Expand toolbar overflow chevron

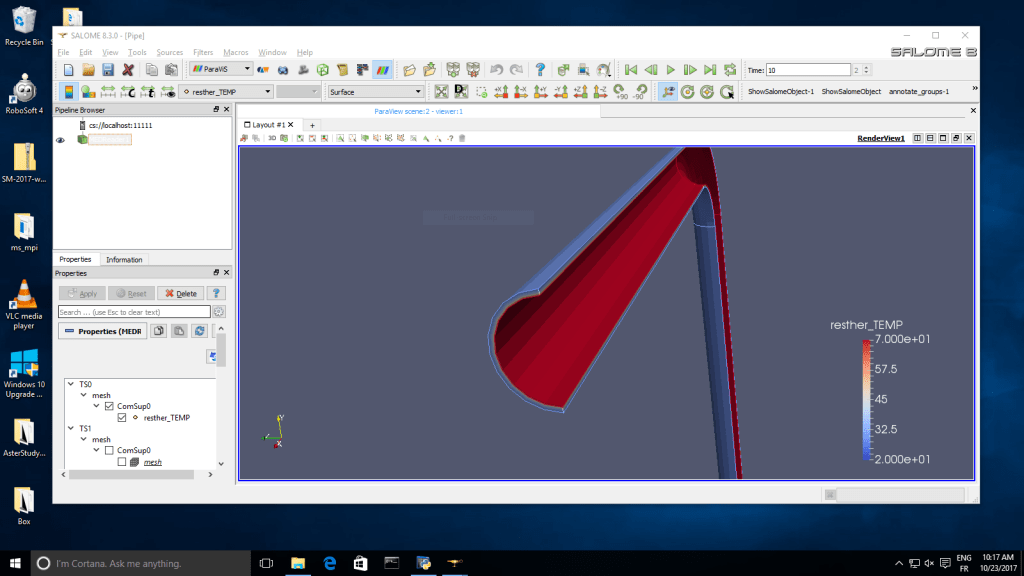(x=974, y=88)
